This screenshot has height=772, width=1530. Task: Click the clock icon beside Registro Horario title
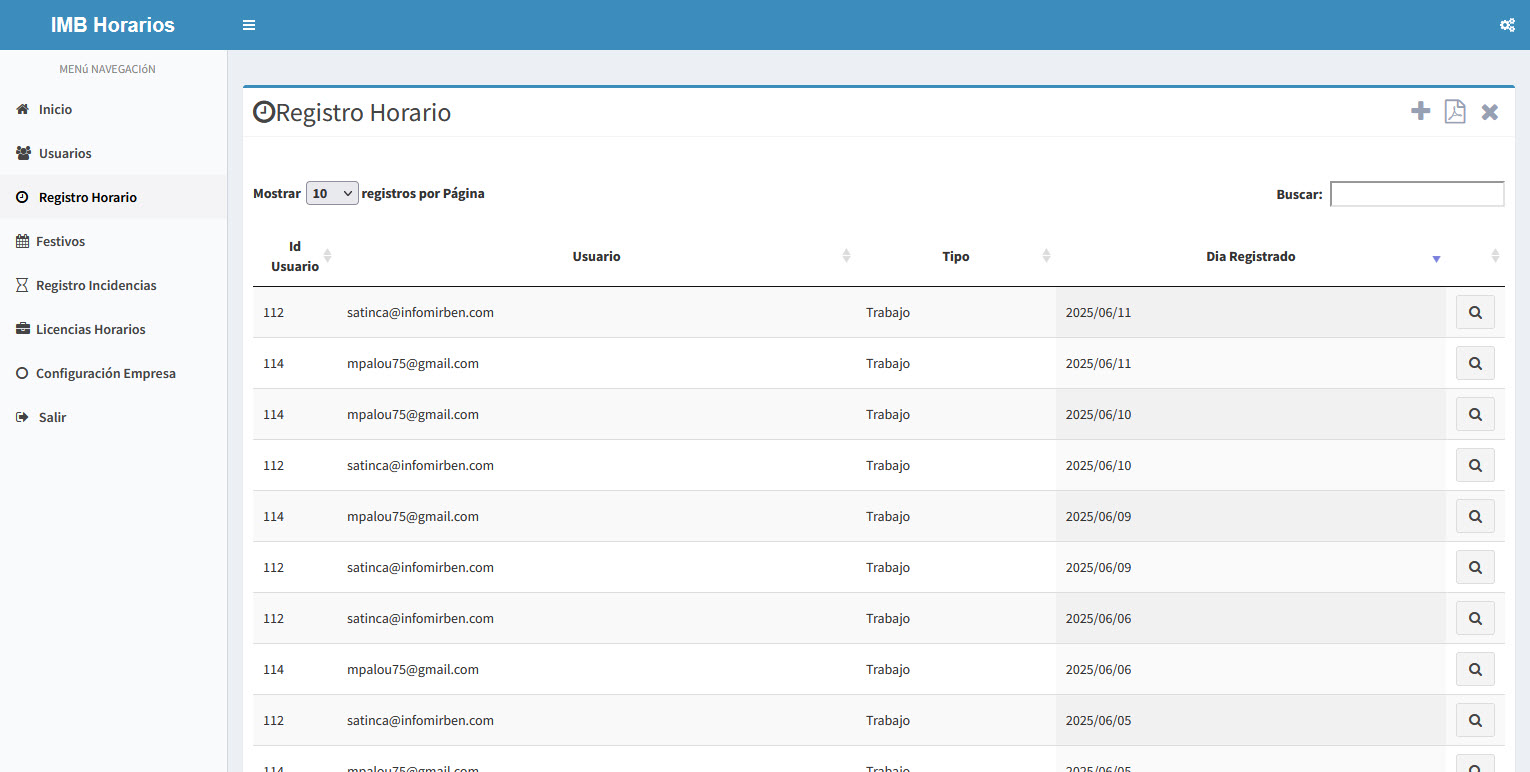(264, 112)
